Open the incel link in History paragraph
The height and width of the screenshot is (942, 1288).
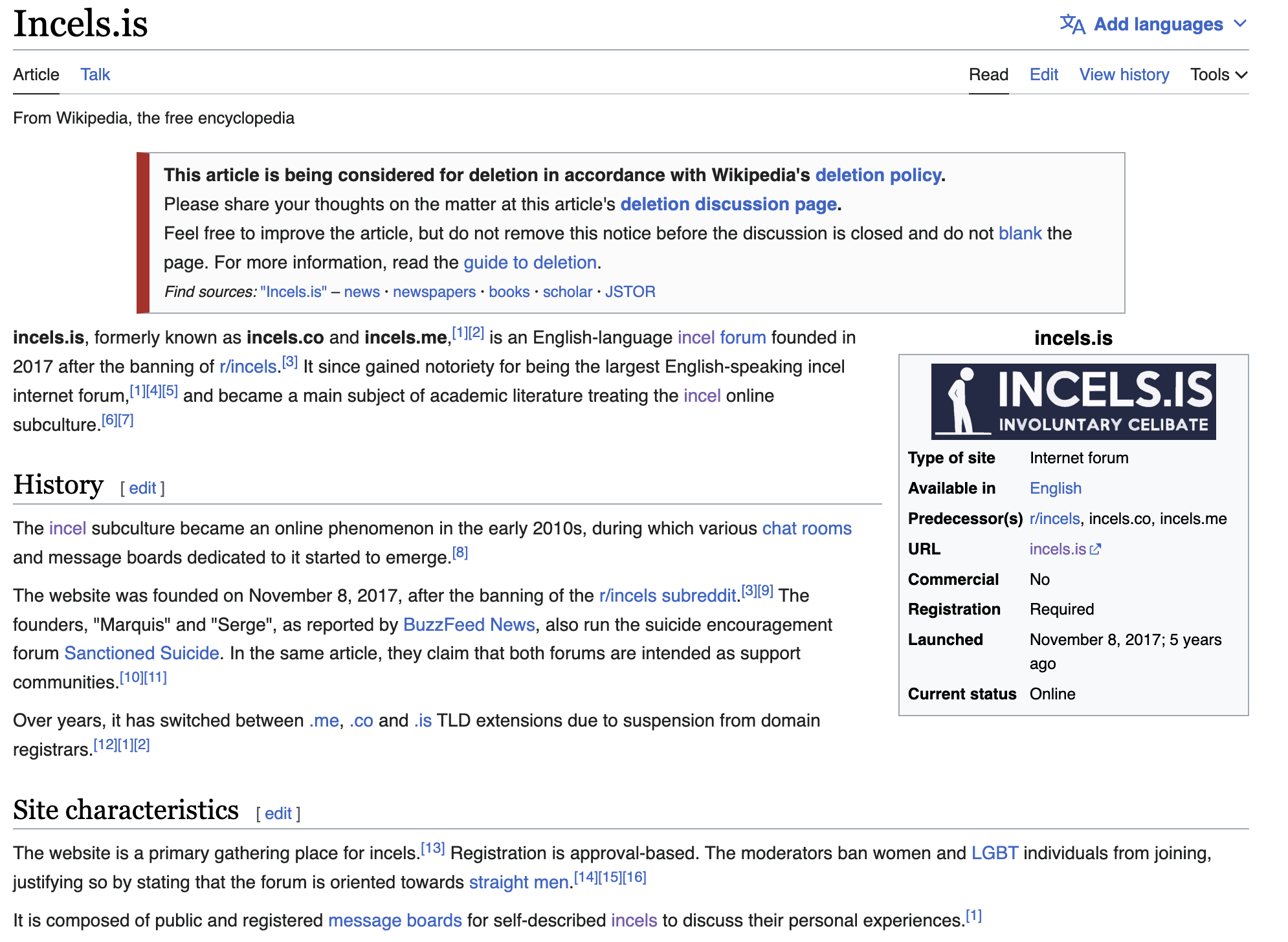[67, 528]
